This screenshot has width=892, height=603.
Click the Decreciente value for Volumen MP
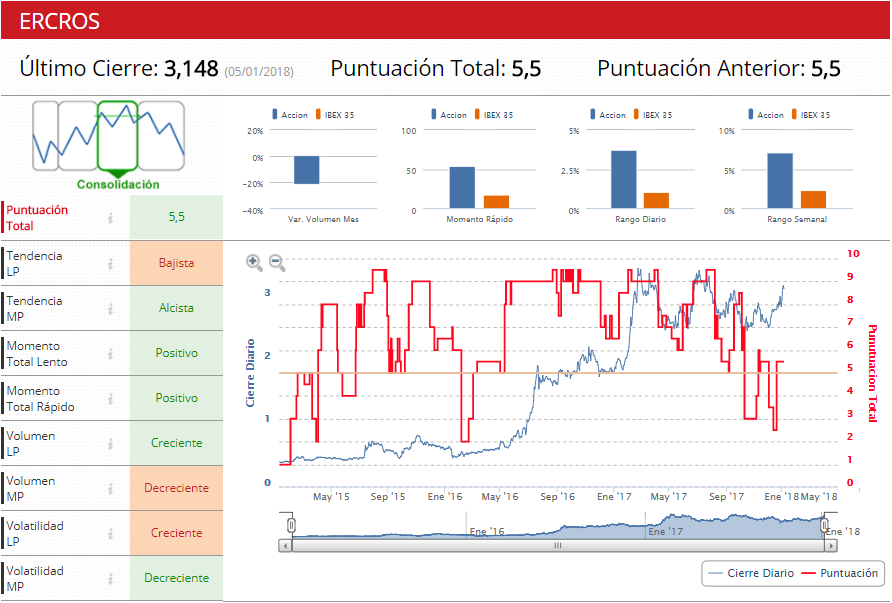(x=176, y=488)
